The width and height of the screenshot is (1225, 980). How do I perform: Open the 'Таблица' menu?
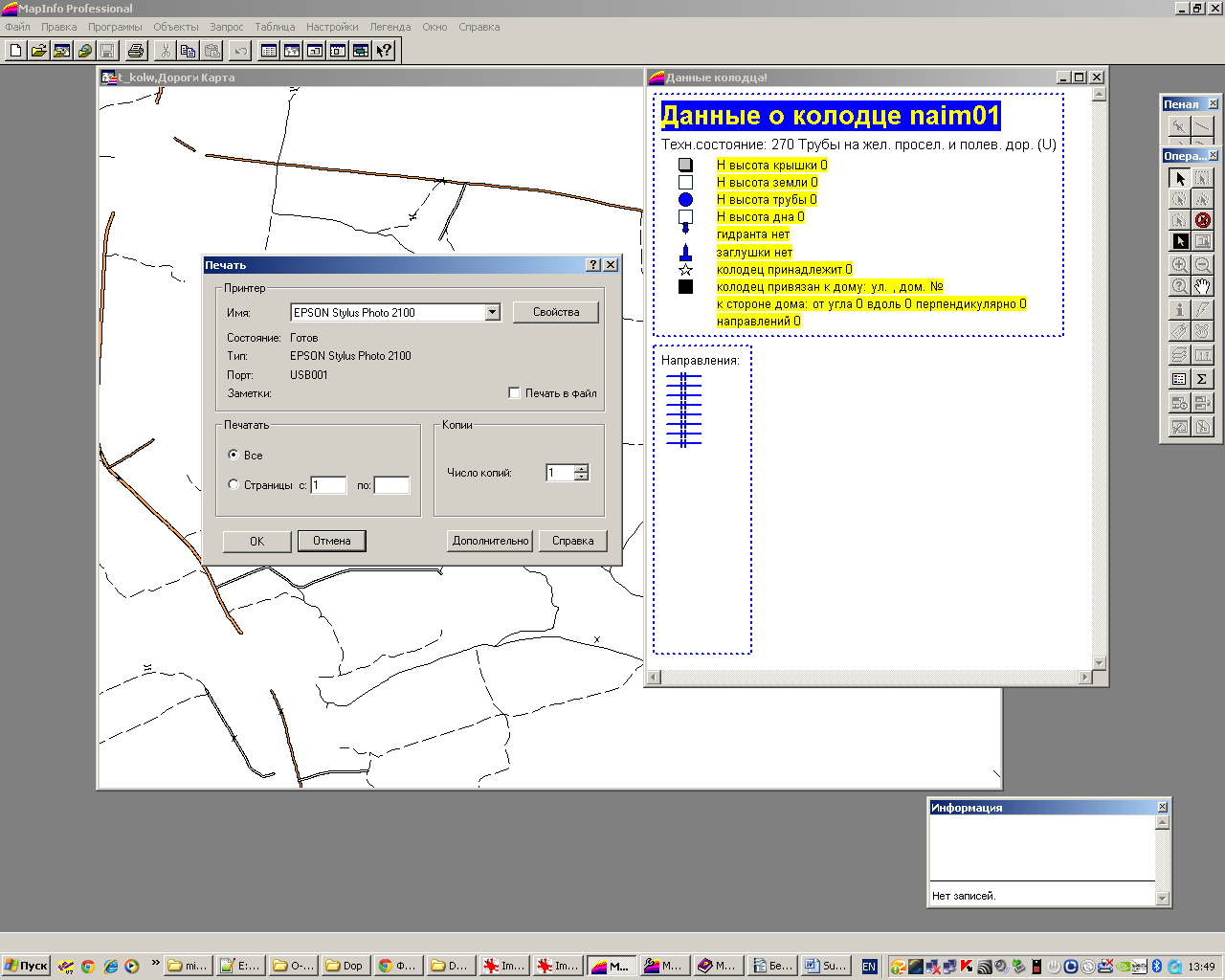[275, 27]
